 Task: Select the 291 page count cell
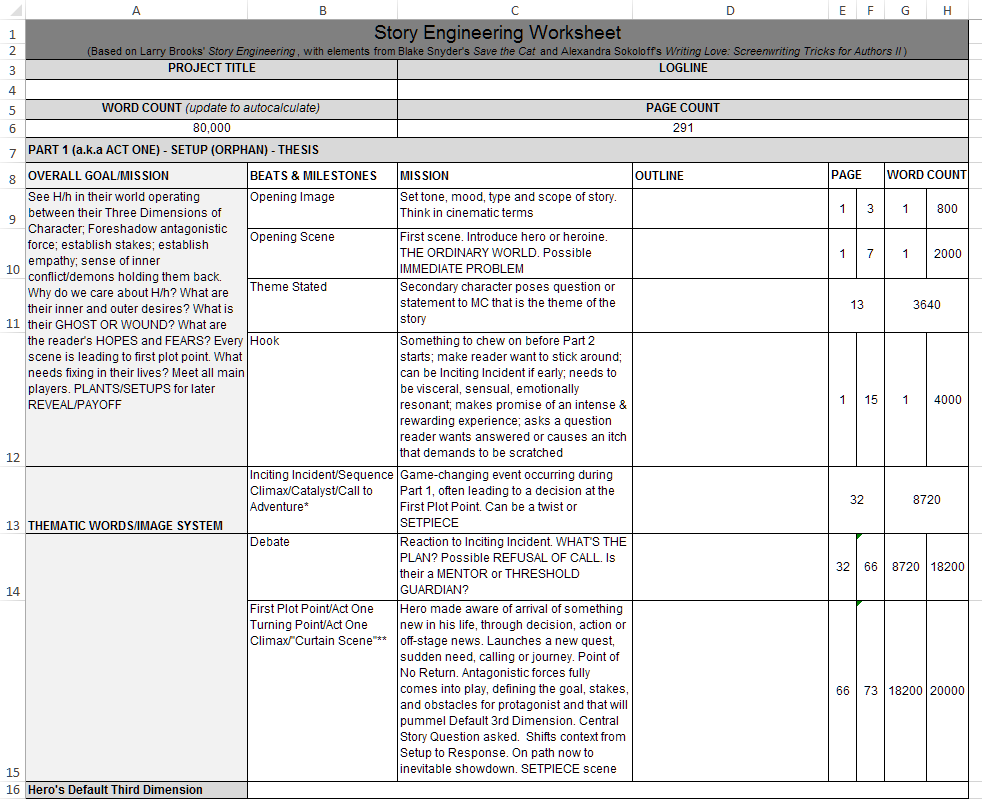point(683,127)
